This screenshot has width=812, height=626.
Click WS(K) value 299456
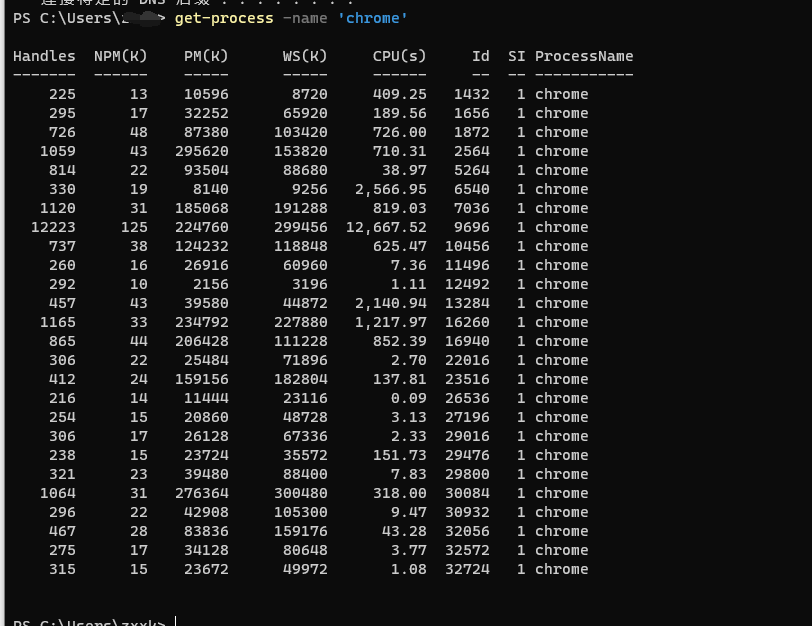click(300, 227)
